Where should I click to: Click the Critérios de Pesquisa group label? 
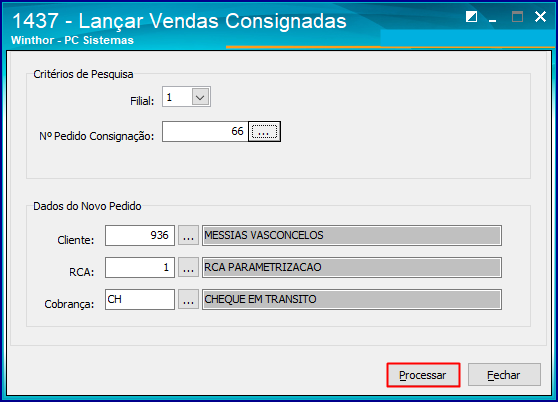coord(83,74)
